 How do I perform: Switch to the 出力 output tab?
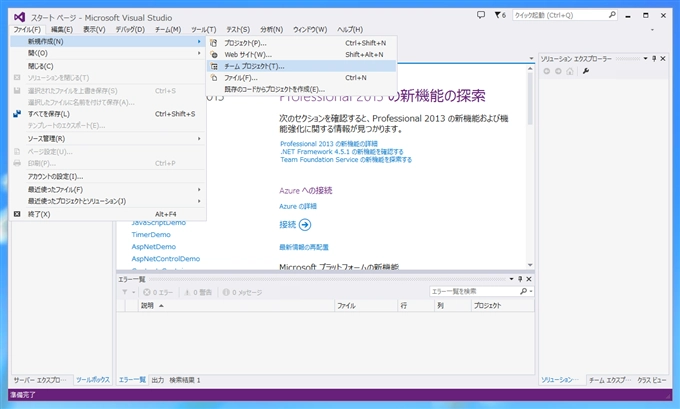[x=158, y=380]
